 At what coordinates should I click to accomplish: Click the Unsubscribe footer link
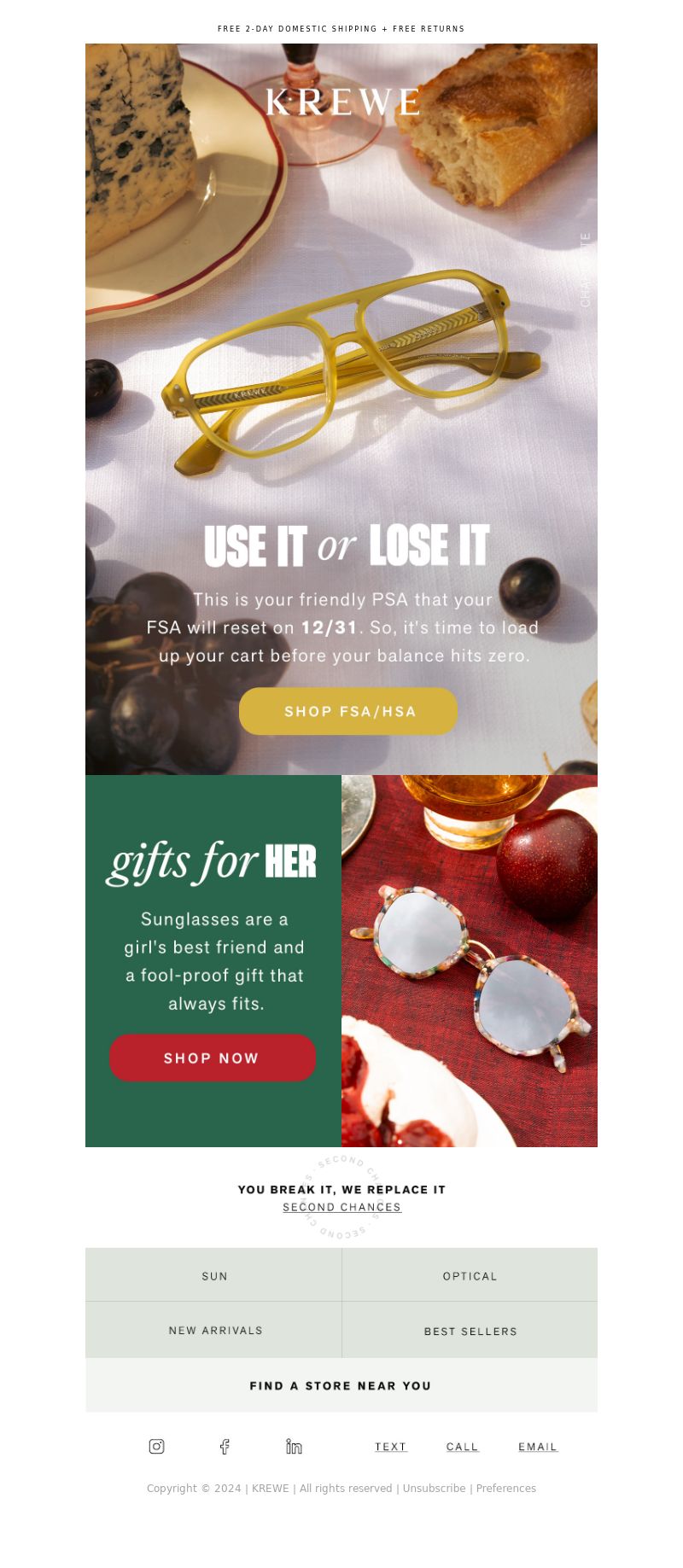click(x=434, y=1488)
